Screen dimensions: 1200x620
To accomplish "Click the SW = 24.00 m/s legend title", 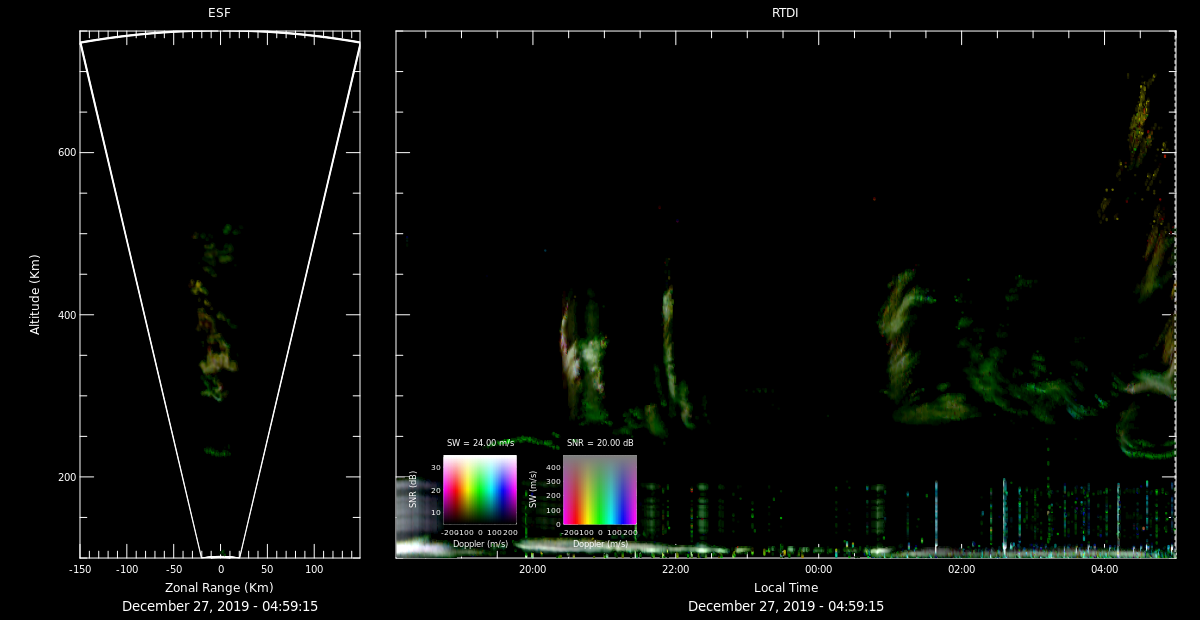I will [480, 443].
